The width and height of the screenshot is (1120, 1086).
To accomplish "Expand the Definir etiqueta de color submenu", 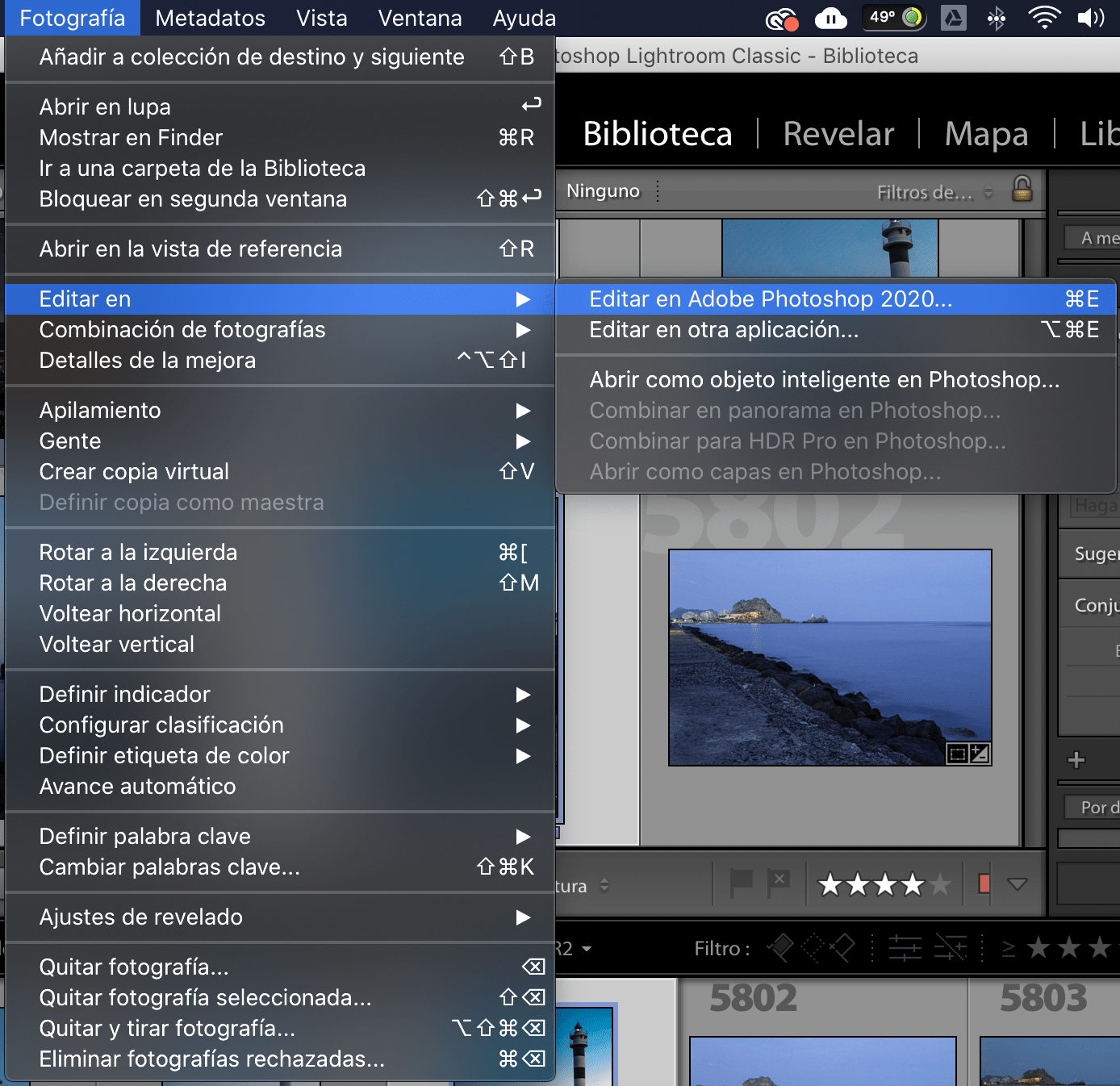I will [x=280, y=756].
